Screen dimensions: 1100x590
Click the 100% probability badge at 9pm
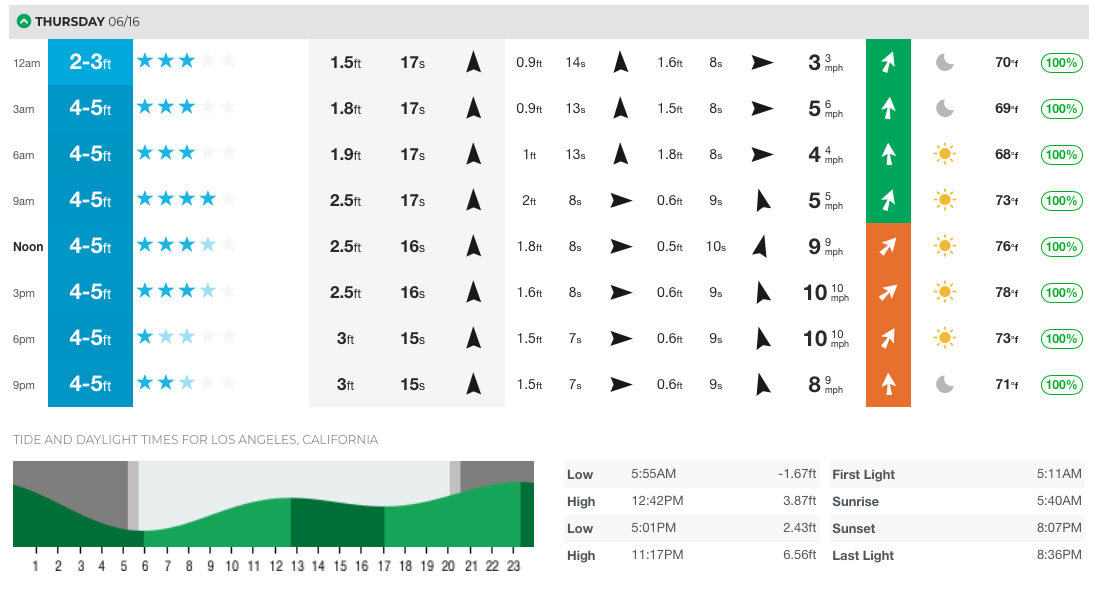point(1061,384)
